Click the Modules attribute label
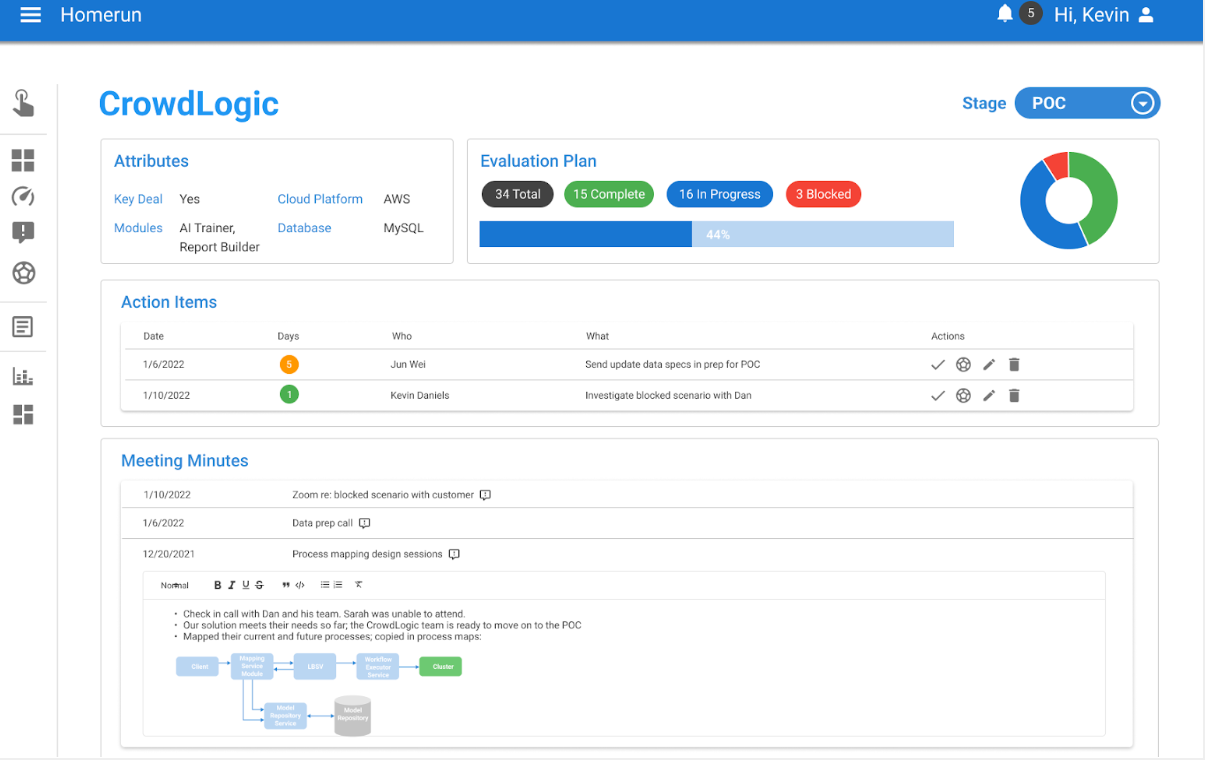The image size is (1206, 760). [138, 228]
